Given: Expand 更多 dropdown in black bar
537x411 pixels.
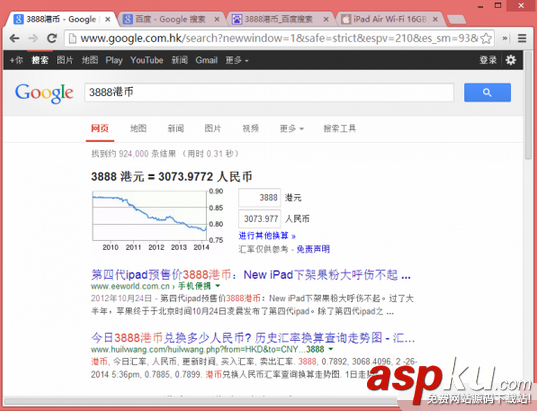Looking at the screenshot, I should point(237,60).
